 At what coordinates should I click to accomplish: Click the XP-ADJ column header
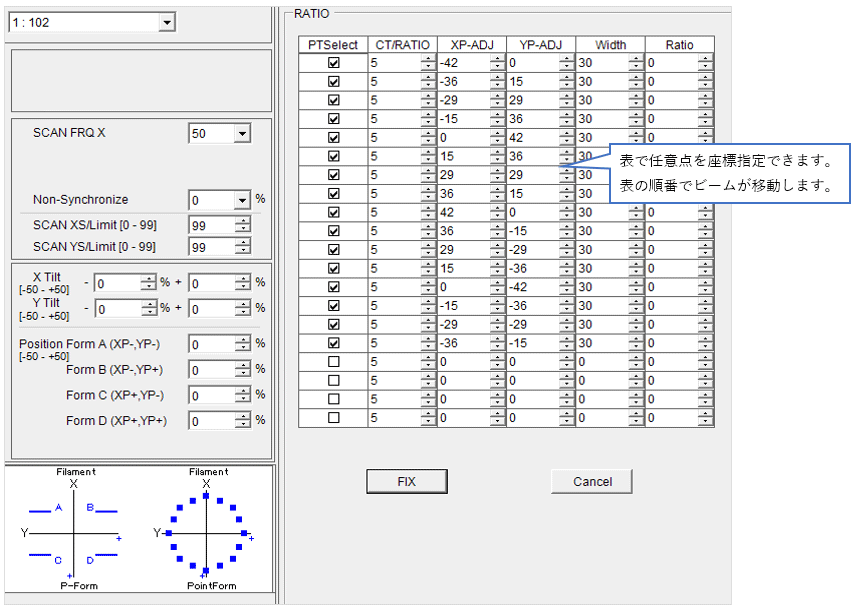point(472,45)
